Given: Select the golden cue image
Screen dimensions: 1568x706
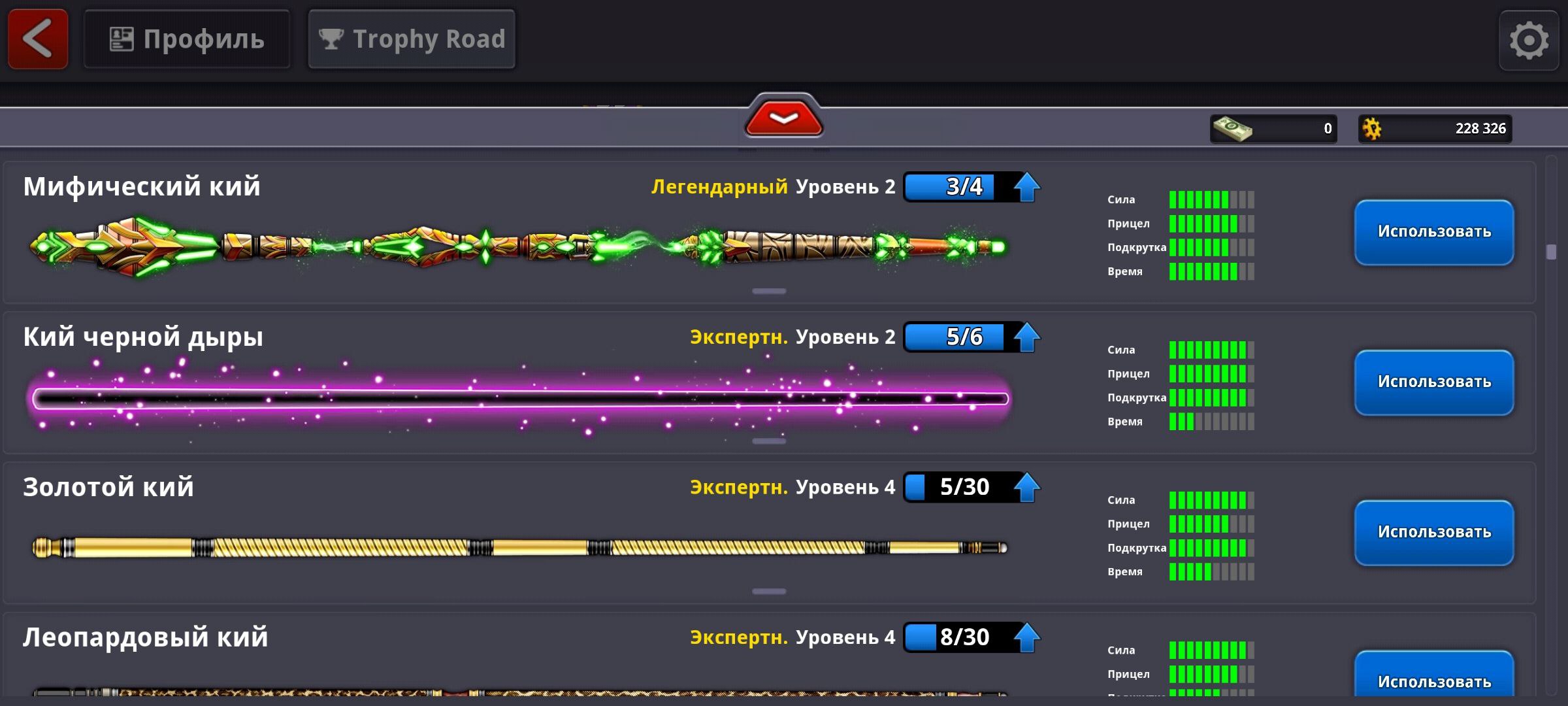Looking at the screenshot, I should click(x=519, y=547).
